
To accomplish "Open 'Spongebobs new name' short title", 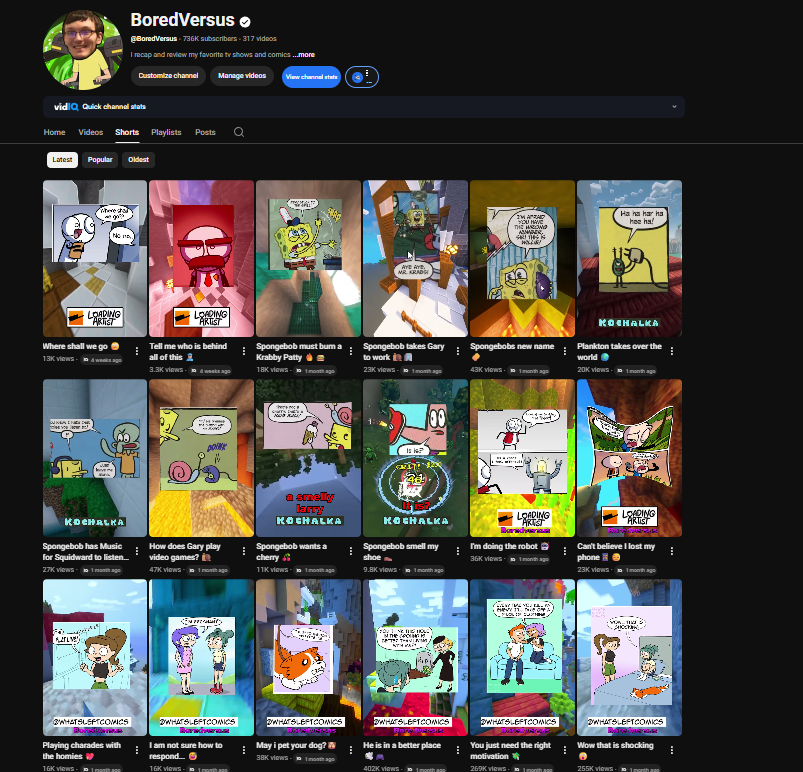I will tap(512, 351).
